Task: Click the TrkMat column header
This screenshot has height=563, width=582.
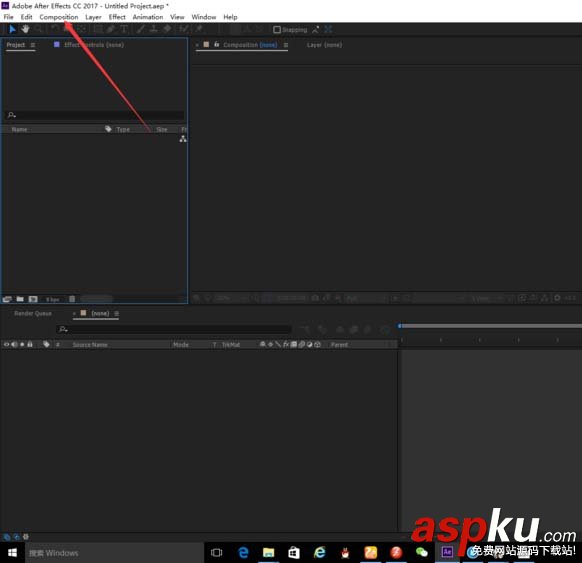Action: tap(230, 345)
